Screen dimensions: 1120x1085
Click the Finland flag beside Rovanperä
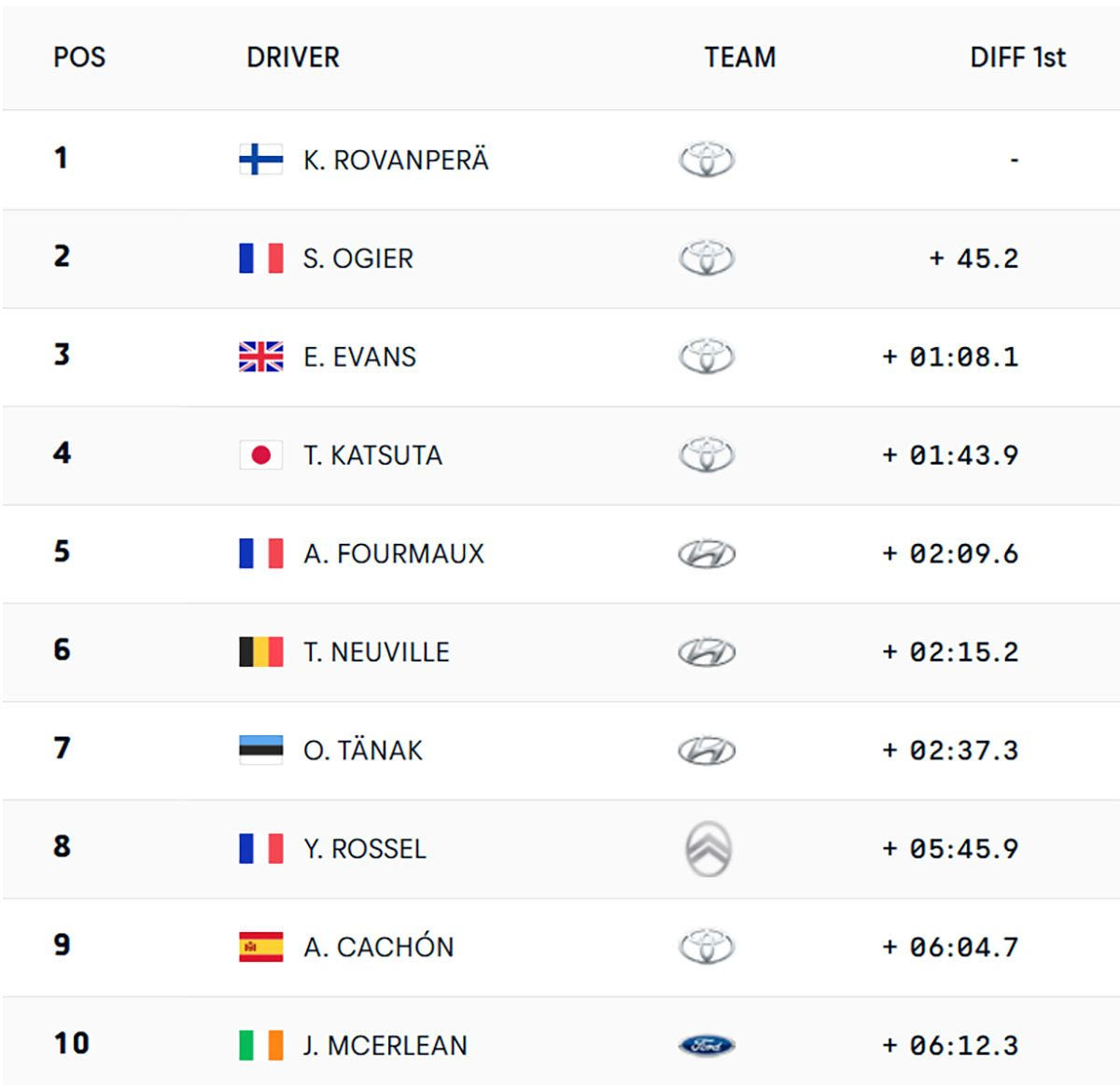(260, 160)
